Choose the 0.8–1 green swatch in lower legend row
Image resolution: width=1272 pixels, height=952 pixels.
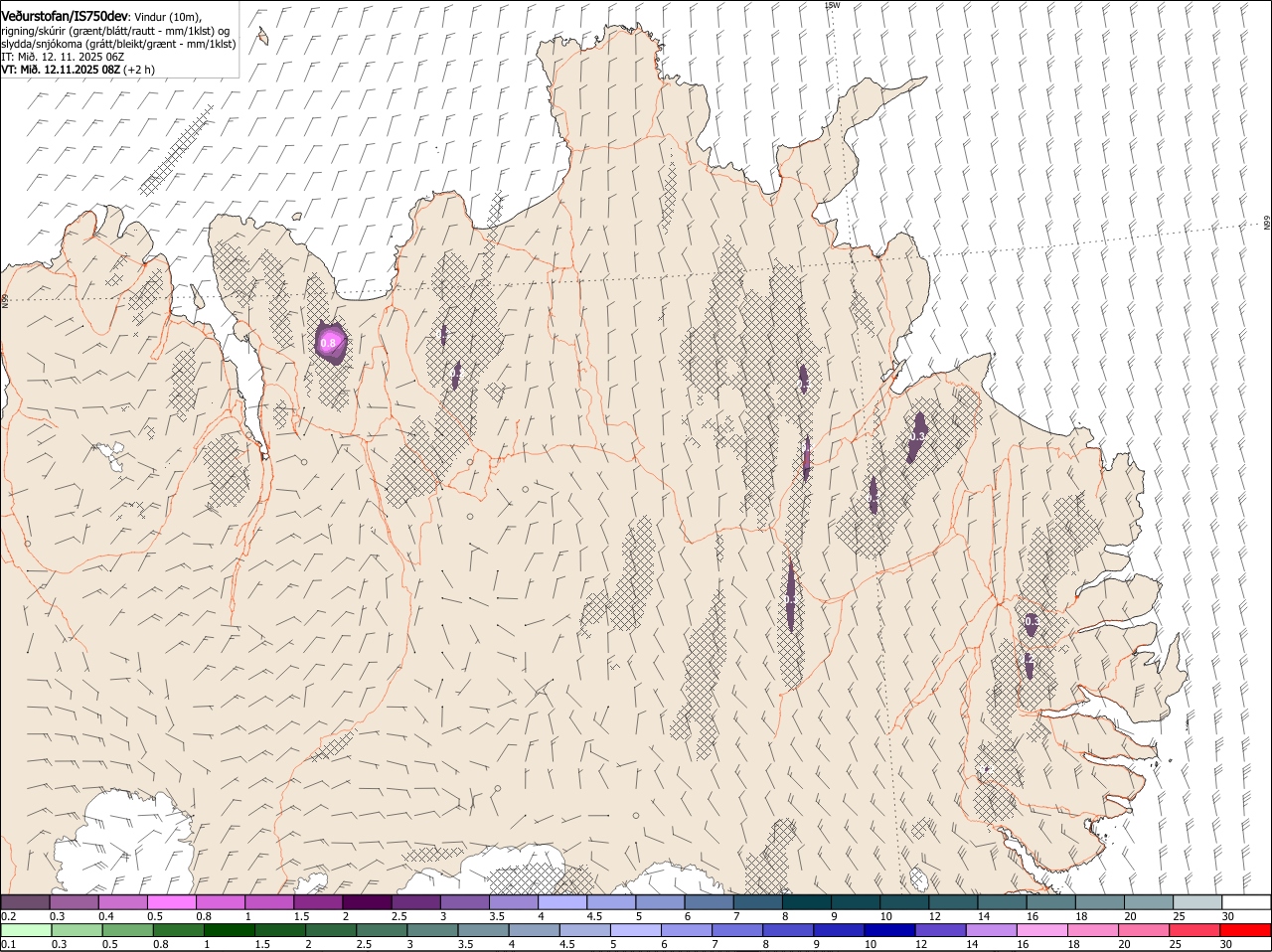point(178,930)
